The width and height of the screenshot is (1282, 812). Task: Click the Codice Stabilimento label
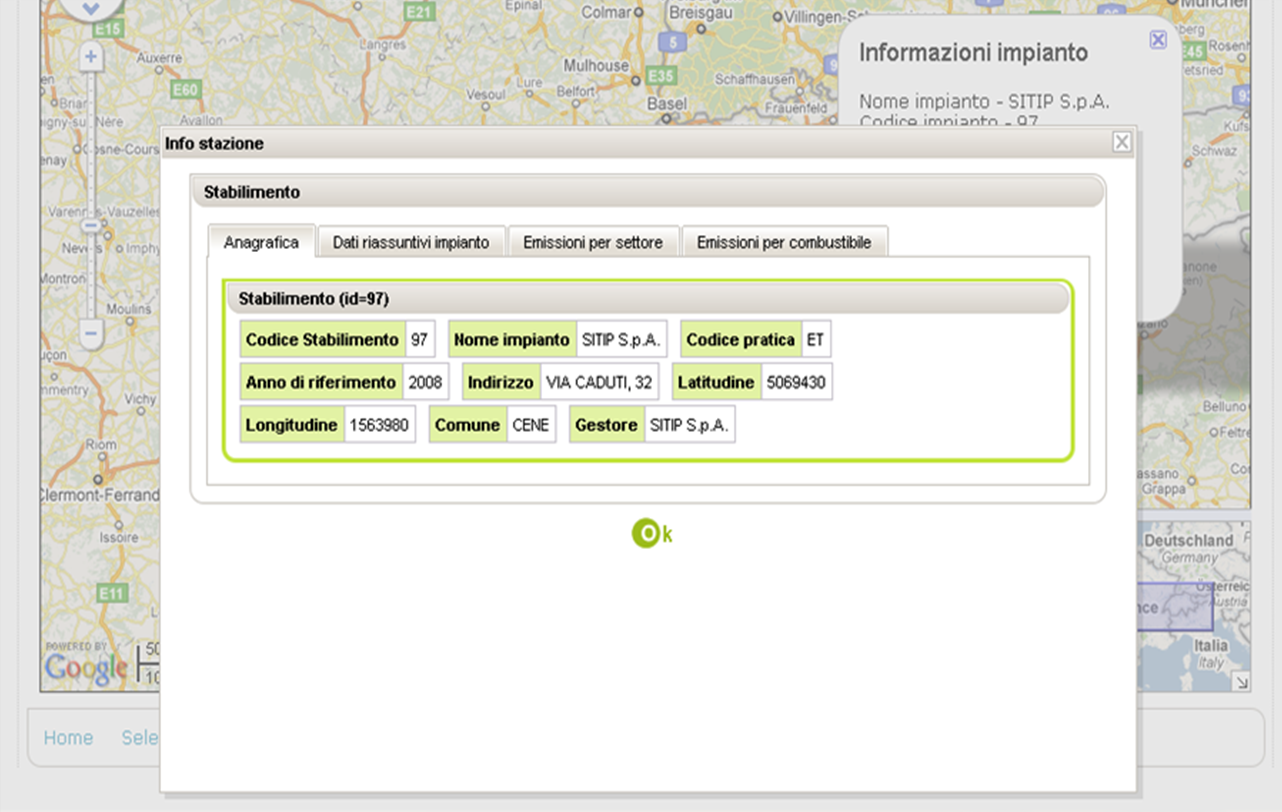click(322, 340)
